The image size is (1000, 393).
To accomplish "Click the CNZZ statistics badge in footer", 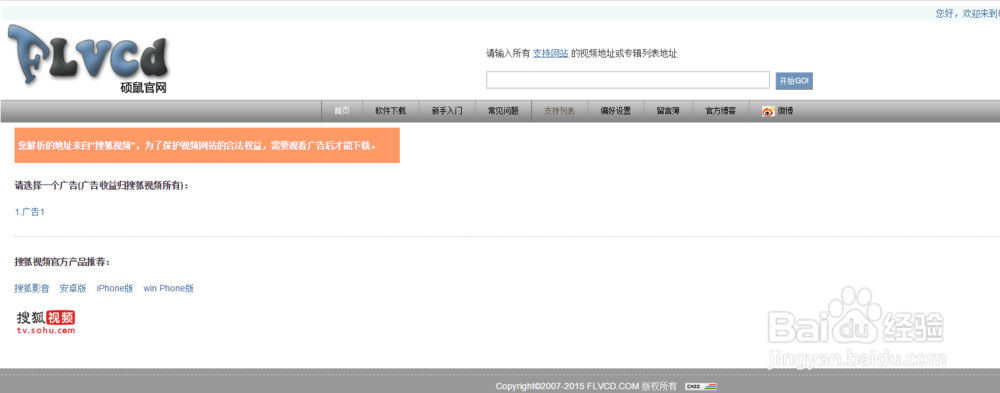I will (700, 387).
